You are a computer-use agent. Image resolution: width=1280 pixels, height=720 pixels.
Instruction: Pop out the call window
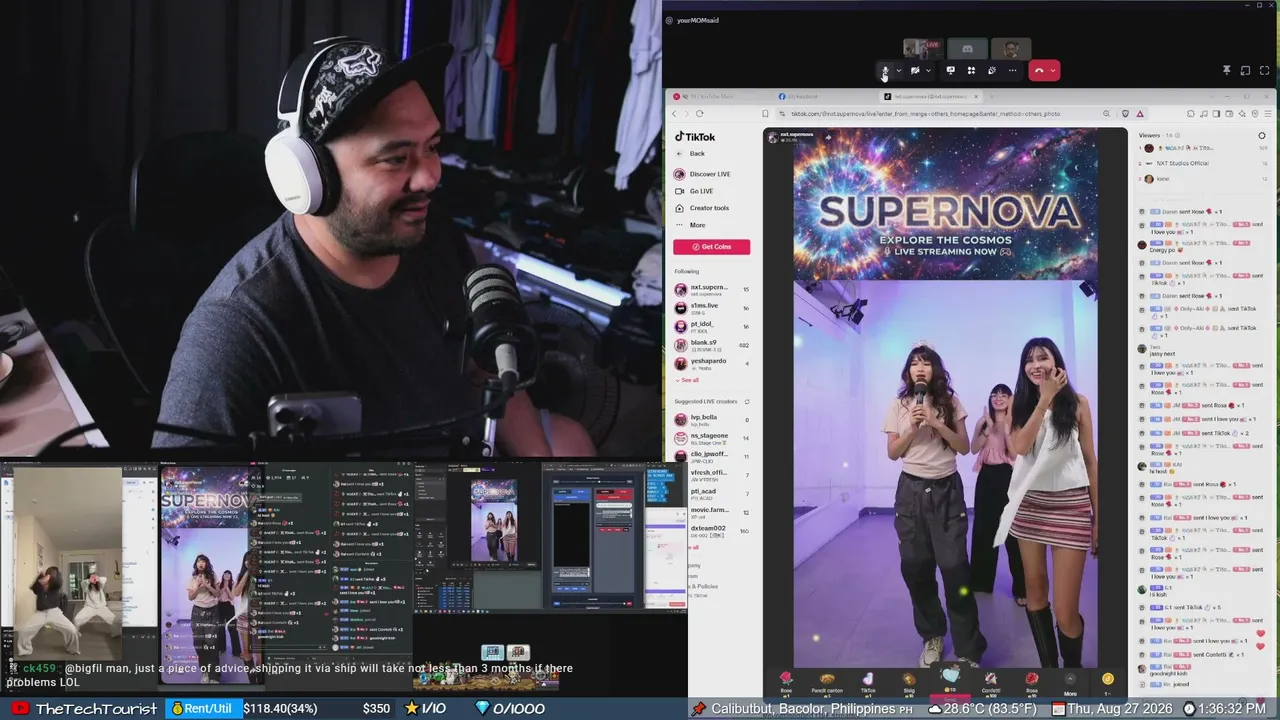1245,71
